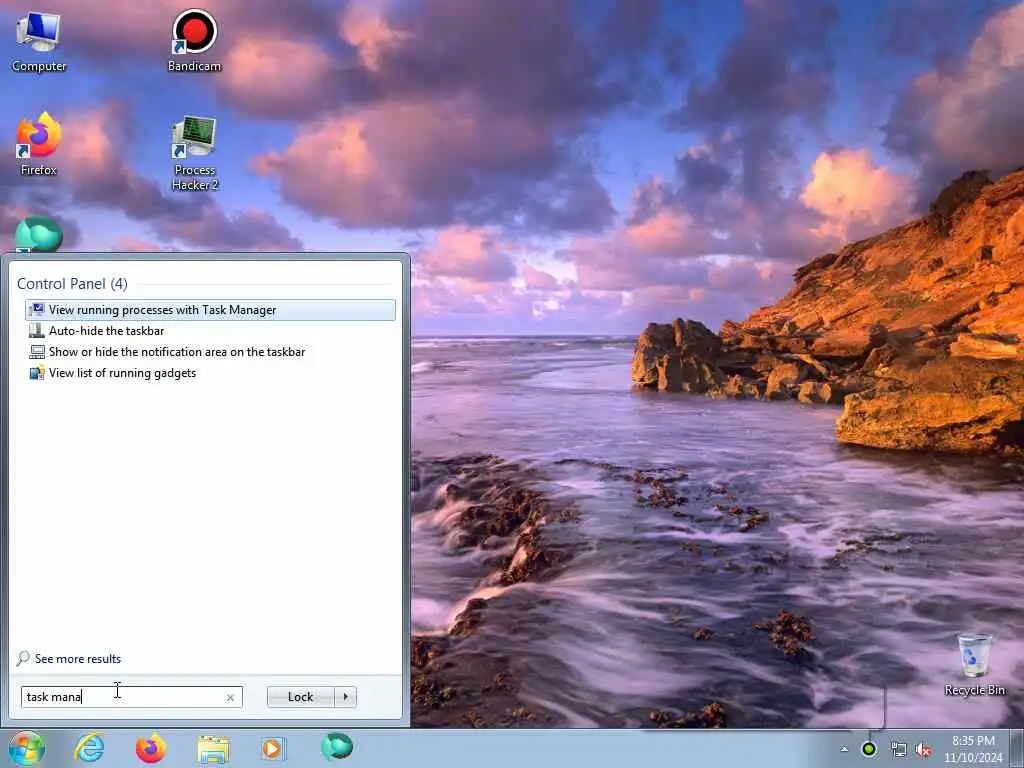
Task: Click See more results link
Action: point(78,659)
